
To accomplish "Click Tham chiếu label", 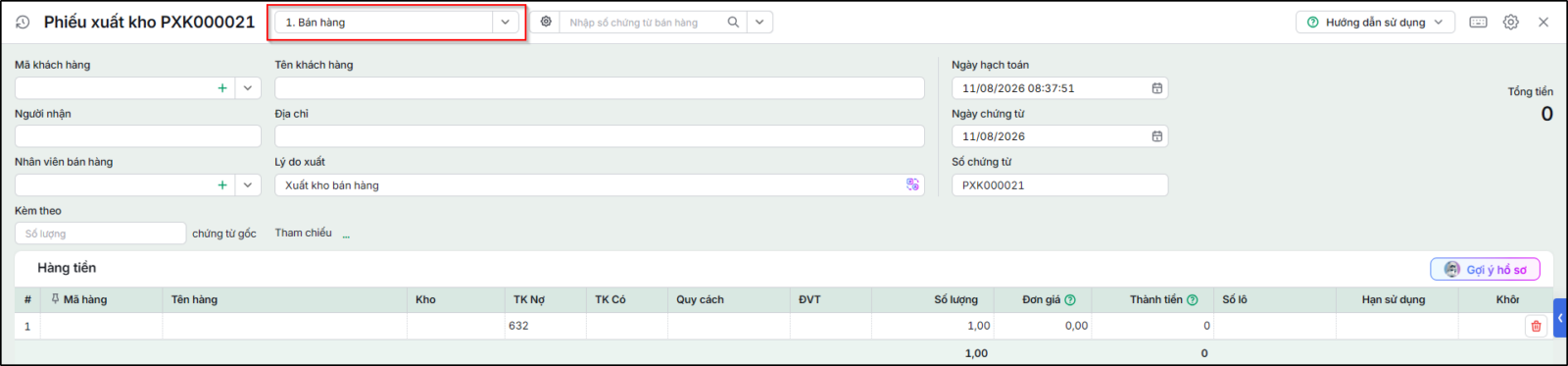I will coord(303,233).
